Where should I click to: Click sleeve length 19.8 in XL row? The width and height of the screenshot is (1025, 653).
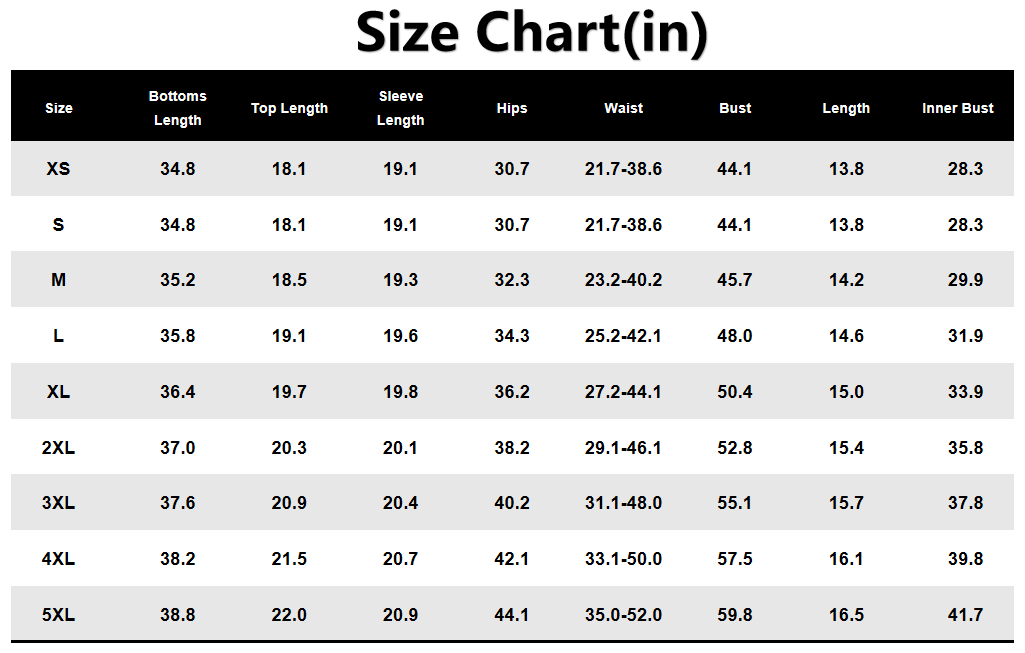click(401, 392)
